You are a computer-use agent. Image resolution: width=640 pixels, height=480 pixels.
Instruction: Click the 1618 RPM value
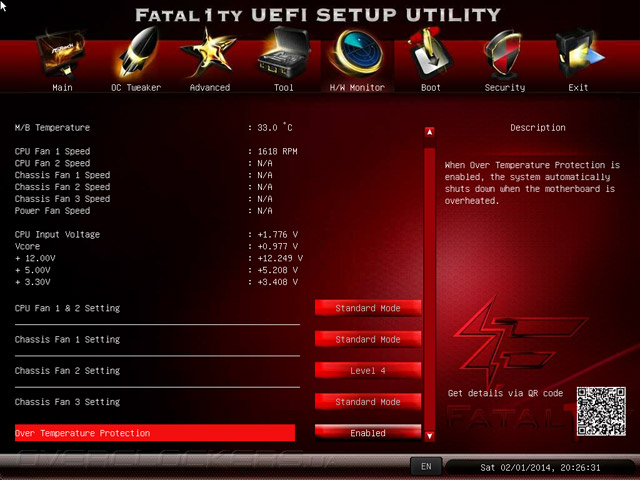coord(277,151)
